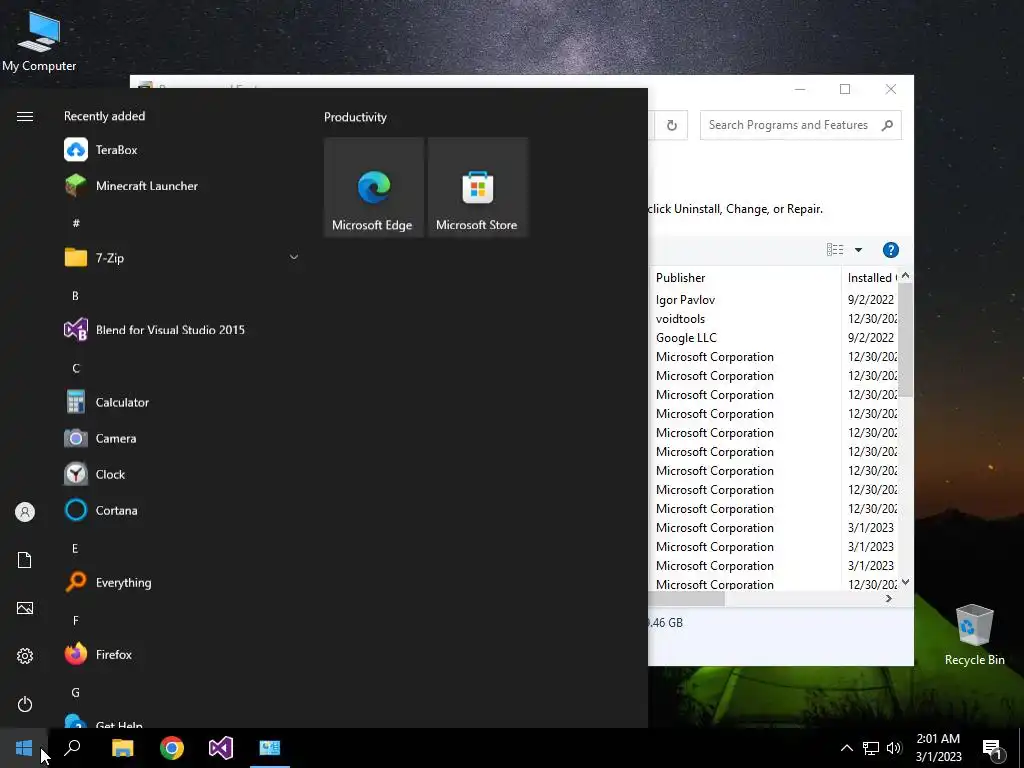Select the voidtools publisher row
This screenshot has height=768, width=1024.
point(680,319)
